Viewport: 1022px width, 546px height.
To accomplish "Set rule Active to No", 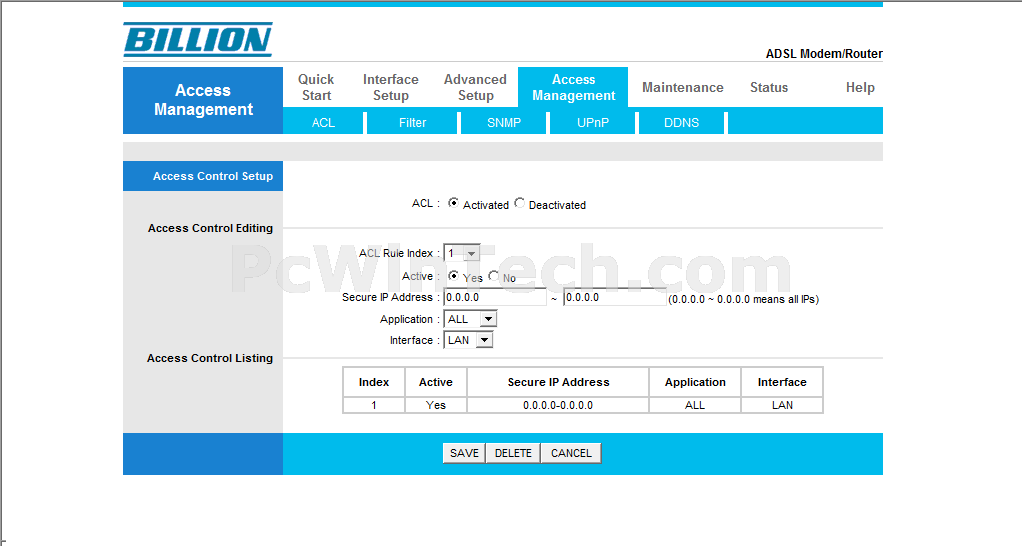I will tap(494, 276).
